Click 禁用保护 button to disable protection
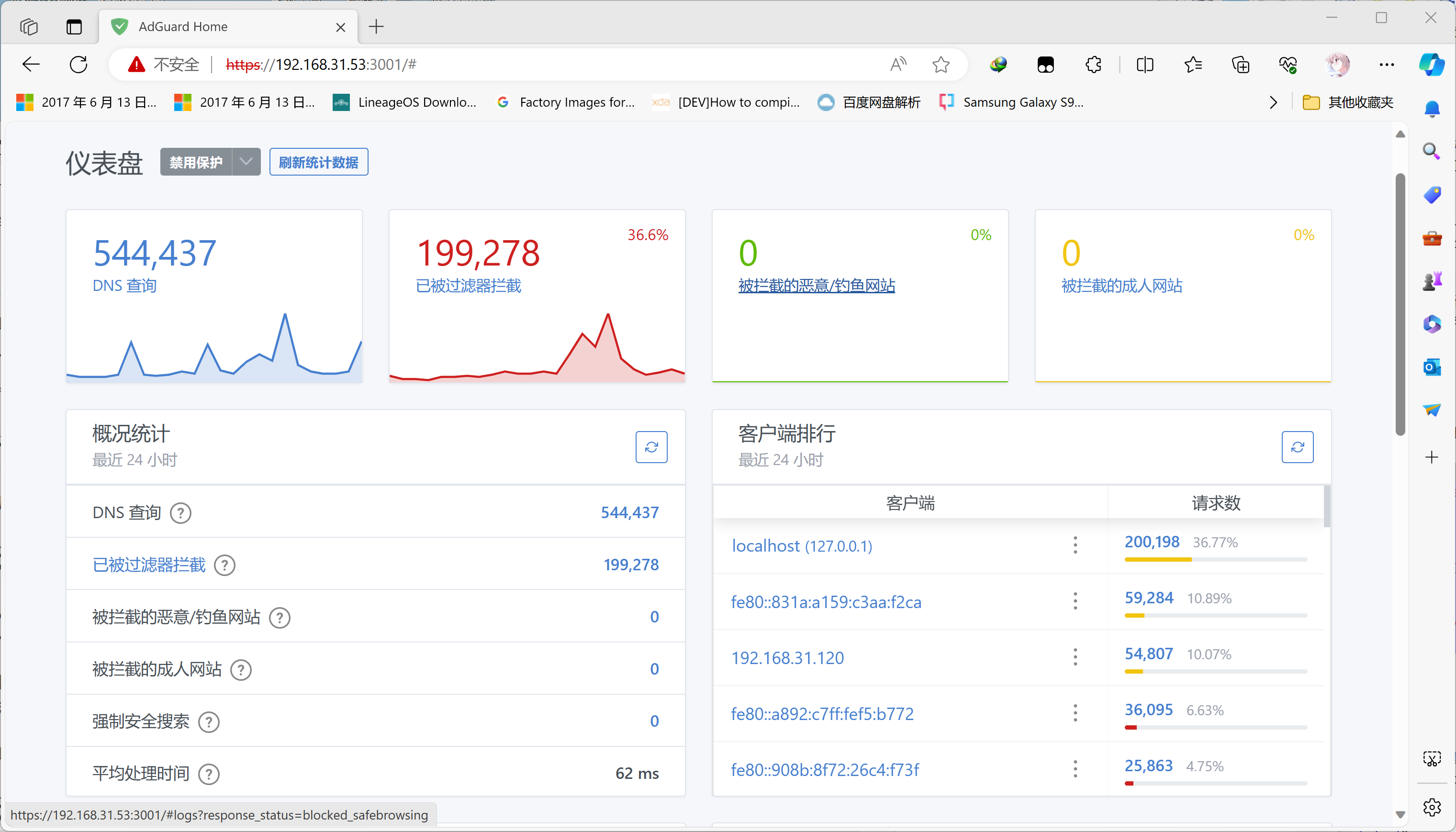The height and width of the screenshot is (832, 1456). 196,162
